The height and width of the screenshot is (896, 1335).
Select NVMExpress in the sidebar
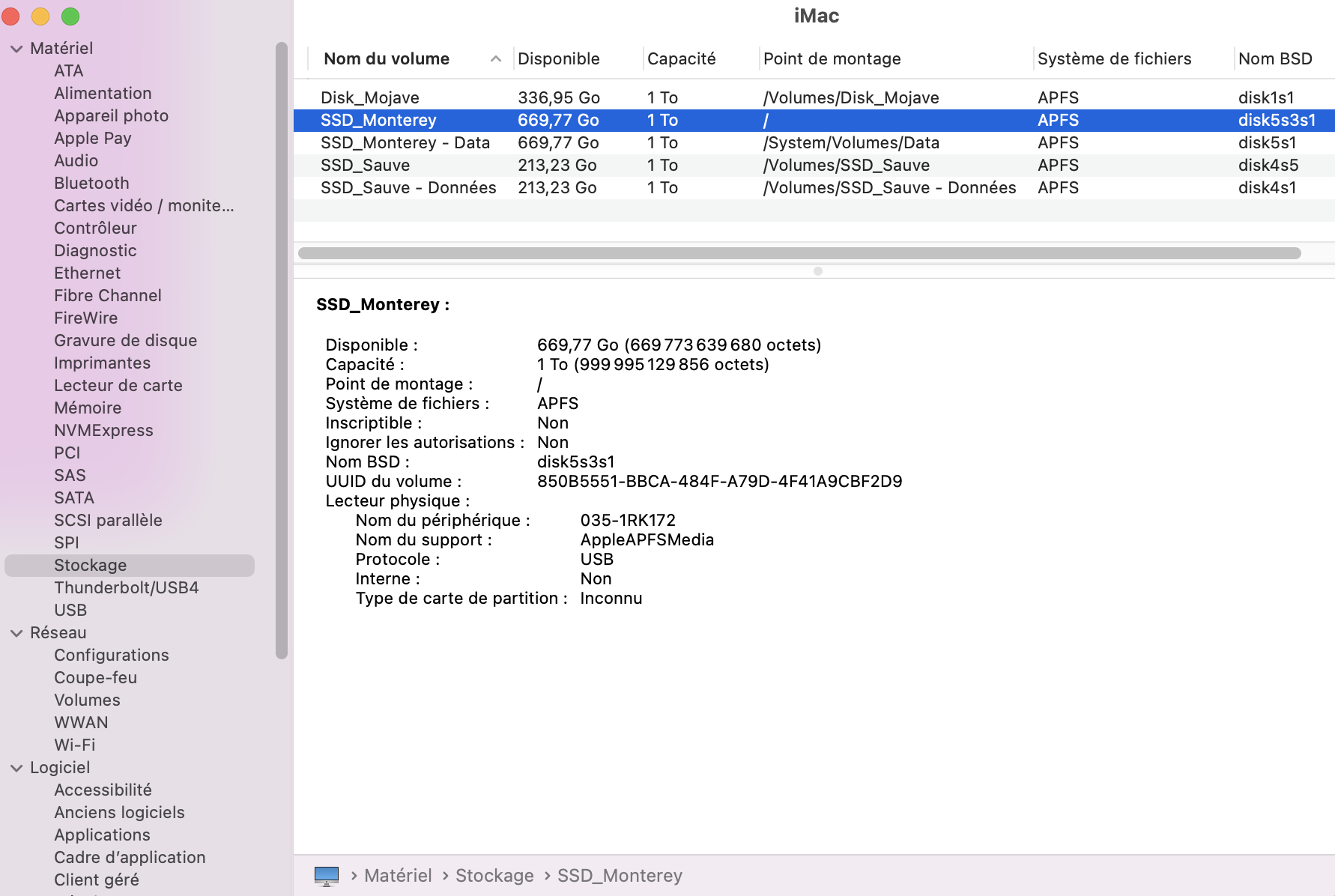(103, 431)
